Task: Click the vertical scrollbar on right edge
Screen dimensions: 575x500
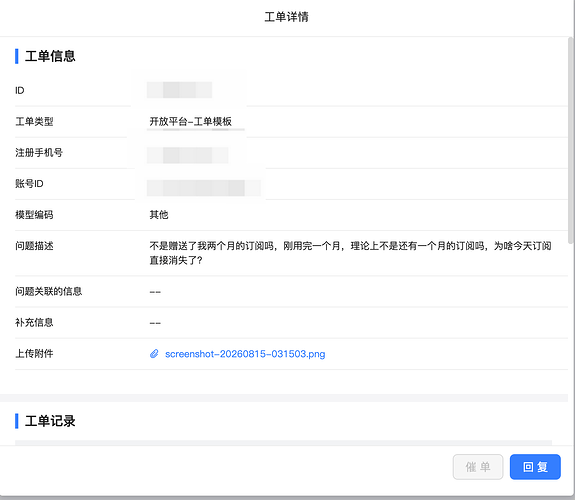Action: tap(571, 140)
